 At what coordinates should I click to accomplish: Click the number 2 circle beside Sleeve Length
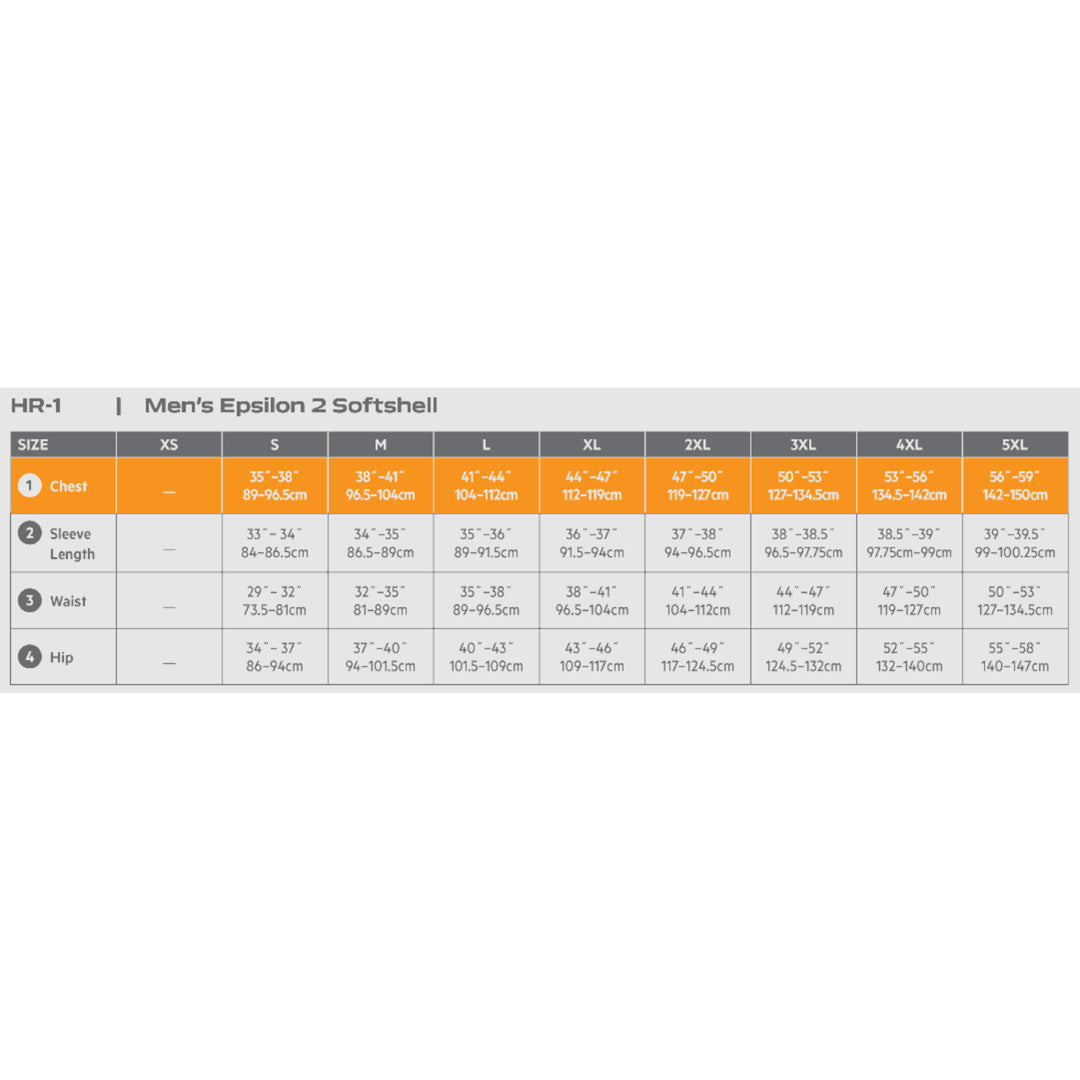pyautogui.click(x=30, y=533)
